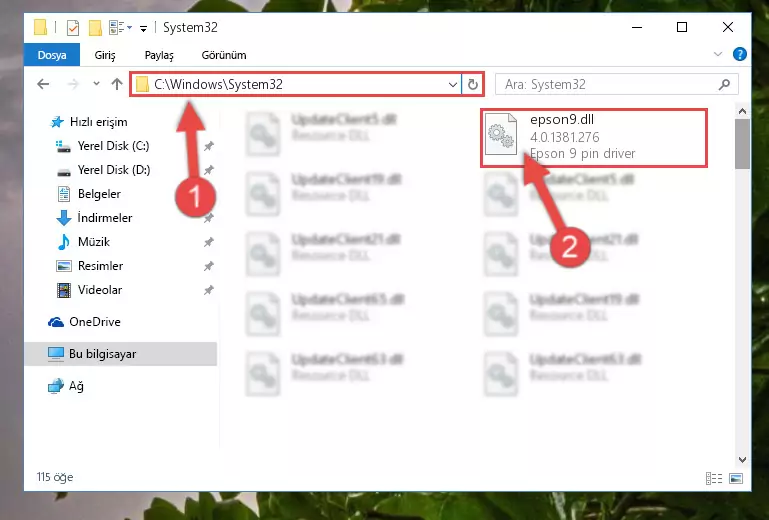Click the cloud icon beside OneDrive

point(56,322)
